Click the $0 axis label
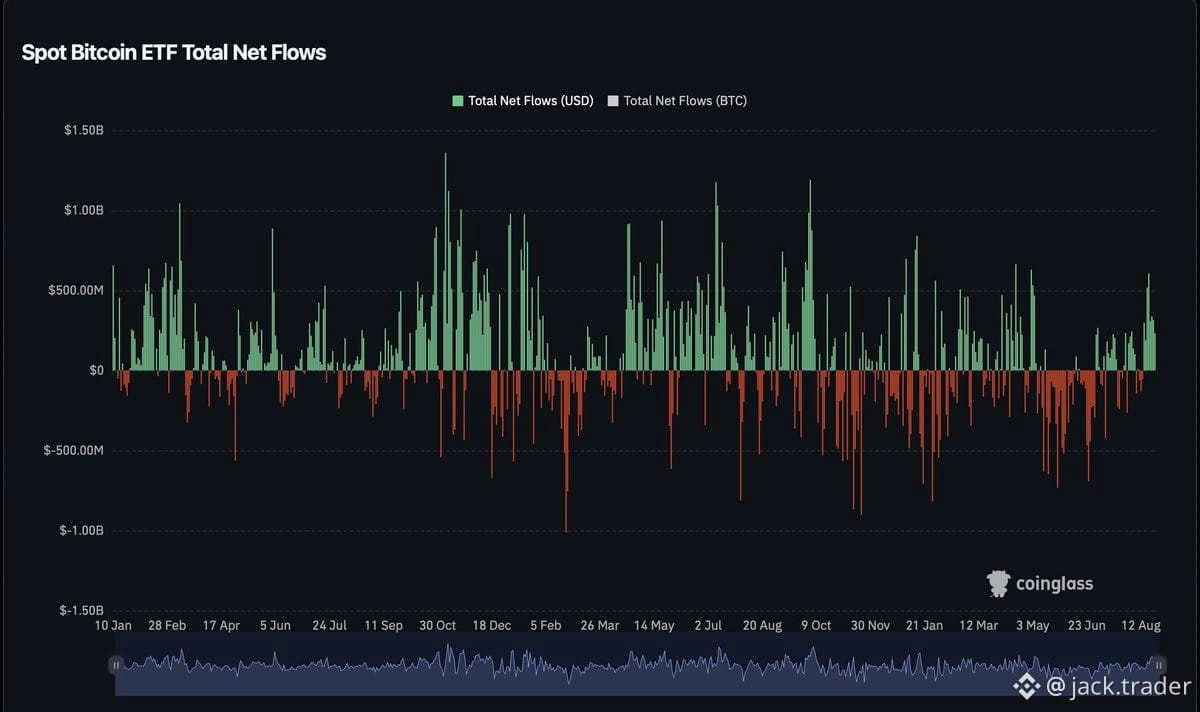Screen dimensions: 1200x712 pyautogui.click(x=97, y=371)
